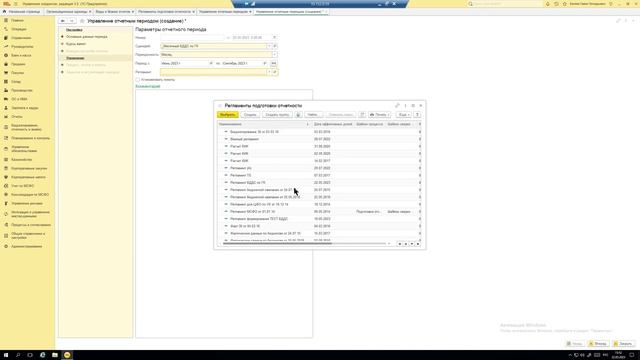Toggle the Устанавливать лимиты checkbox
This screenshot has width=640, height=360.
tap(138, 80)
